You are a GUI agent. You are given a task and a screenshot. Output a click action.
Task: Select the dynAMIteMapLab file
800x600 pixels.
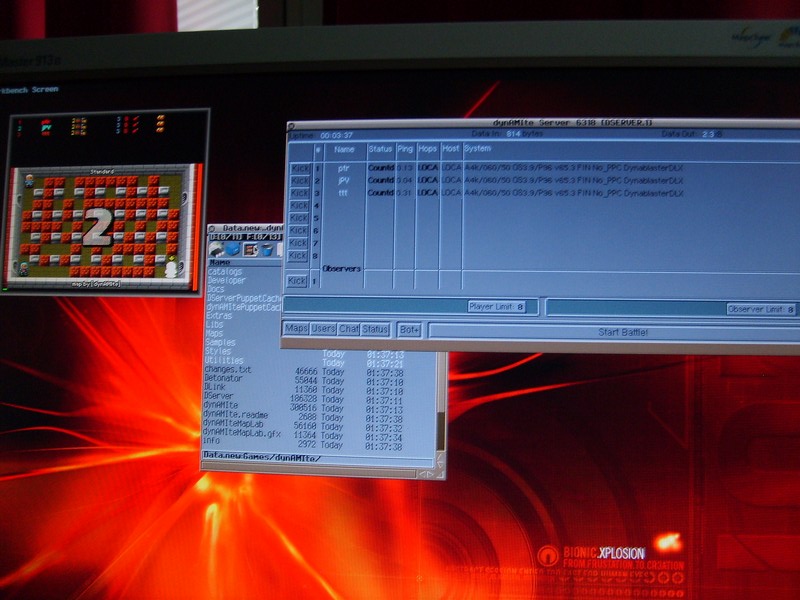point(234,423)
